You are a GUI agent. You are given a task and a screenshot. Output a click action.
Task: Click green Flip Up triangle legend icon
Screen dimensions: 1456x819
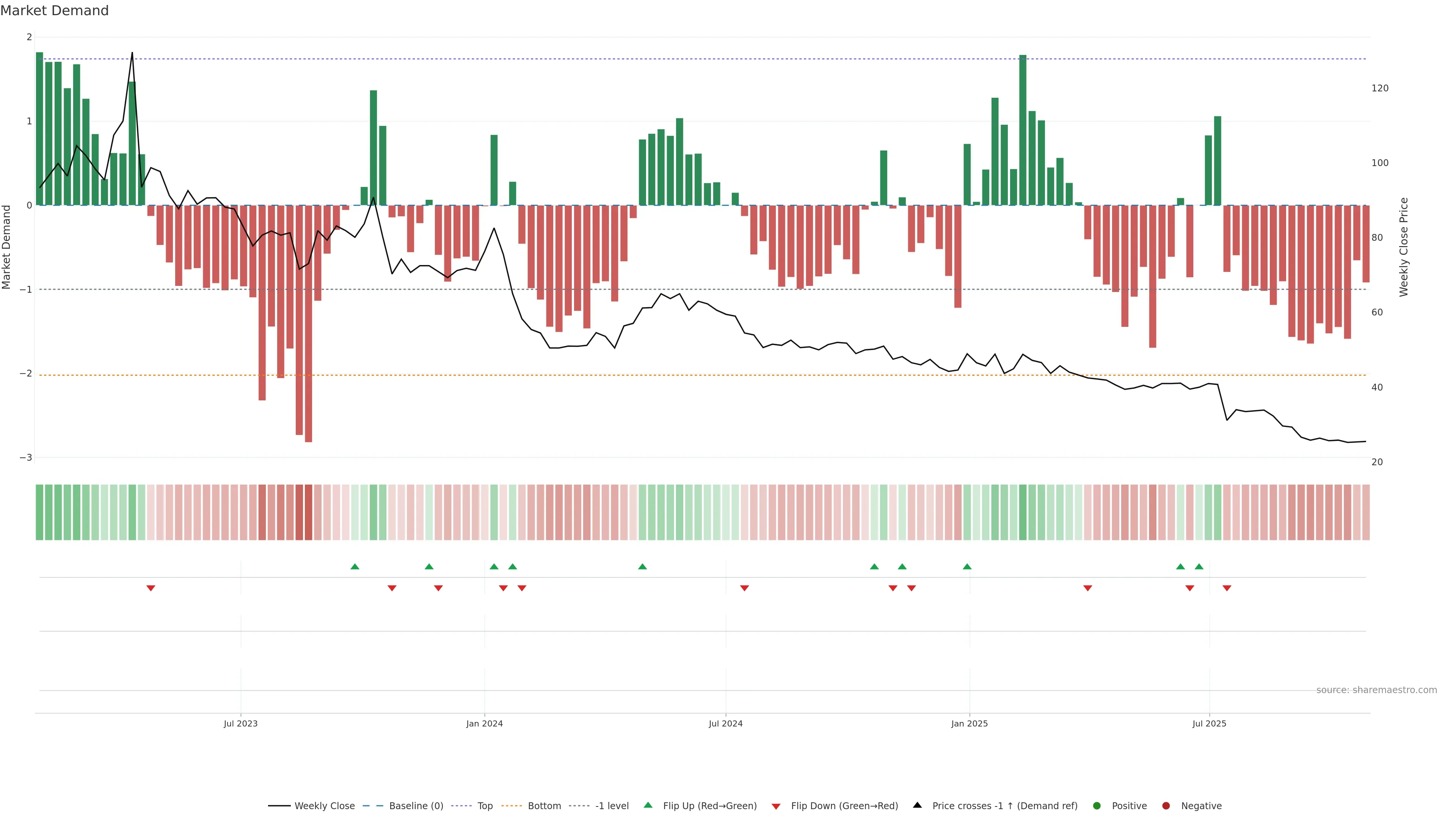coord(648,805)
